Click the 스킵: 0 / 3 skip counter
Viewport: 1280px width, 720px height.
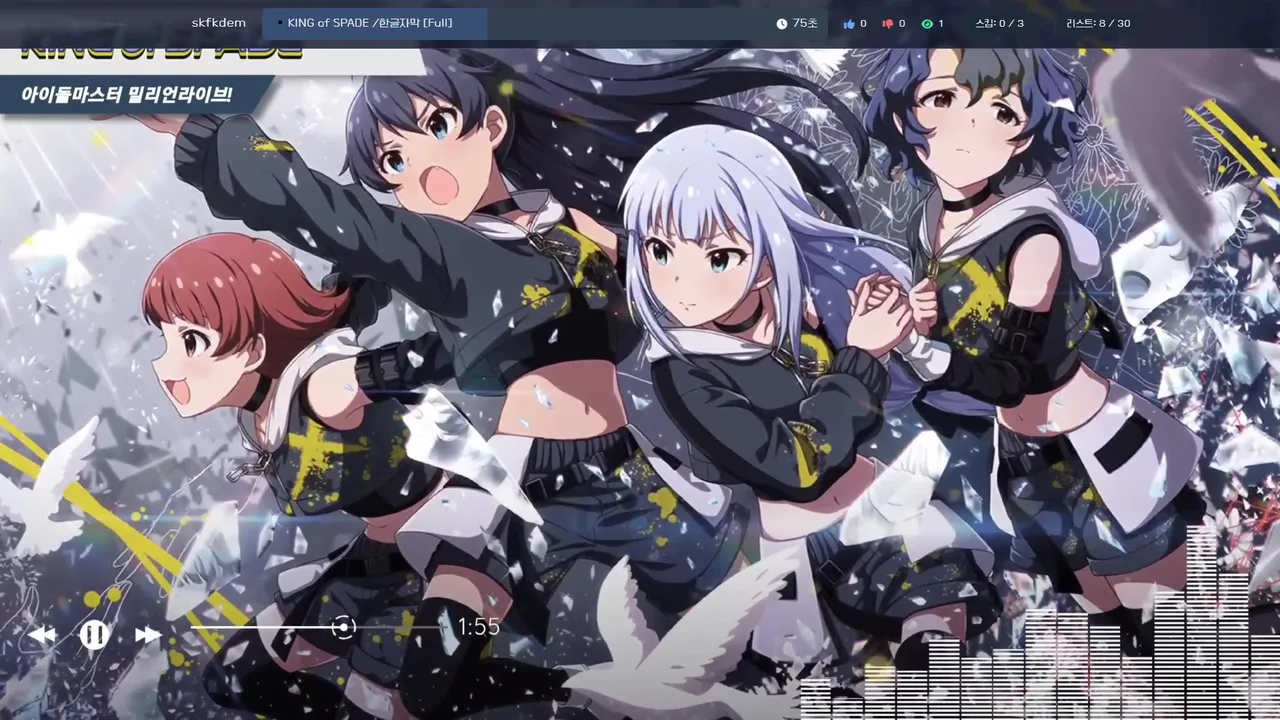tap(999, 23)
